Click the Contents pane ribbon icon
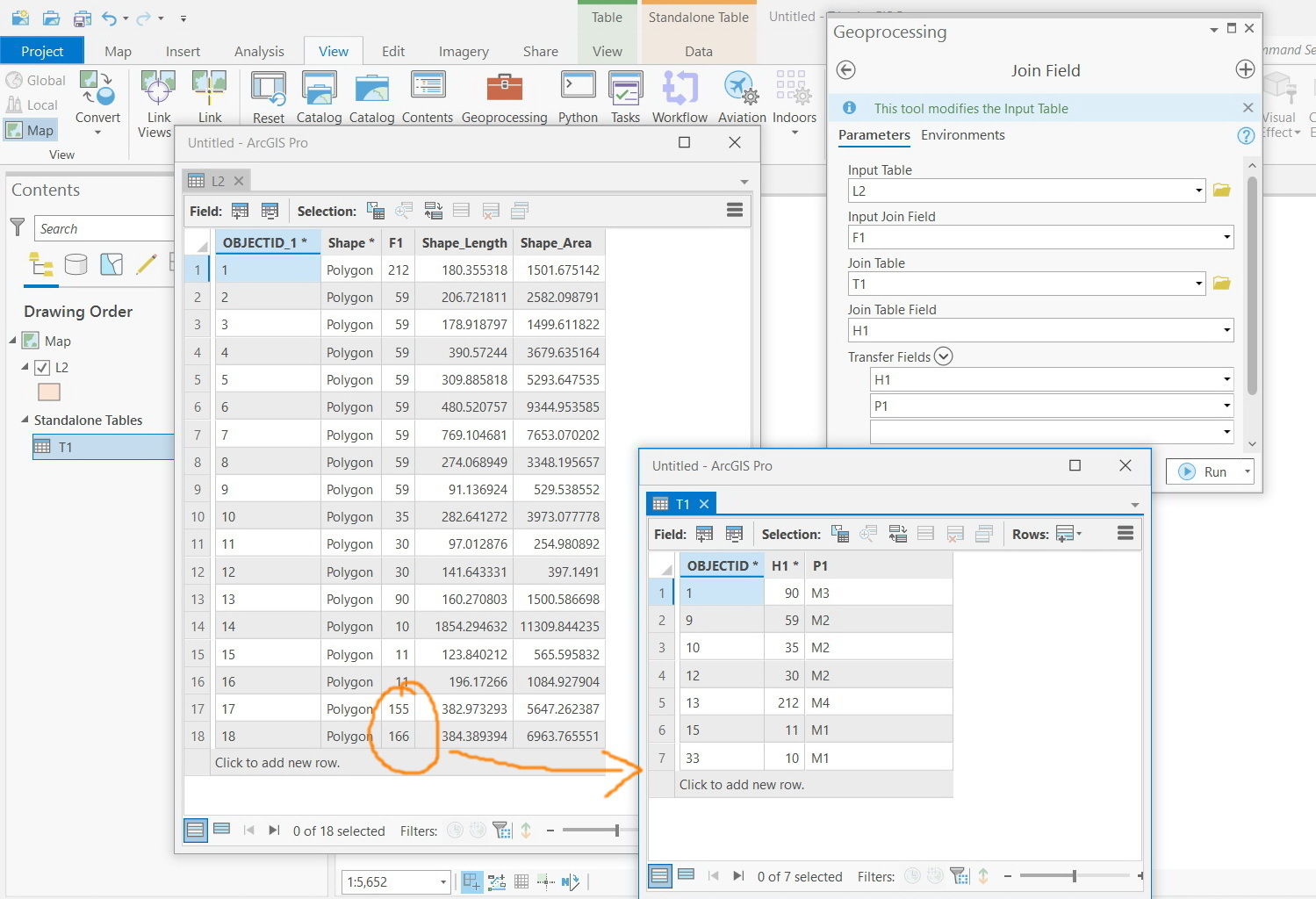The image size is (1316, 899). pos(428,97)
